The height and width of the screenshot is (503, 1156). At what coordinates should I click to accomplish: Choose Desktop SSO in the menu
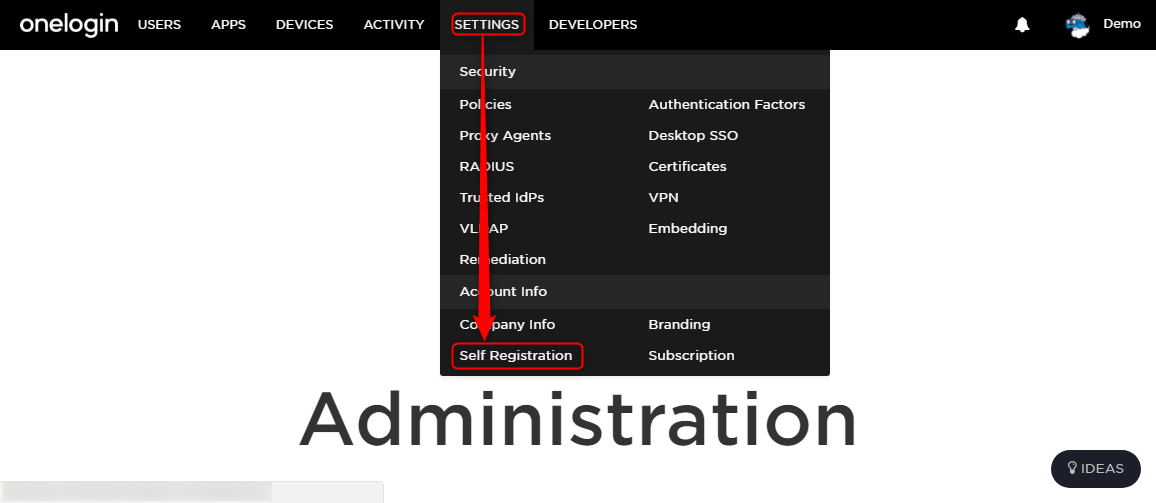point(693,136)
